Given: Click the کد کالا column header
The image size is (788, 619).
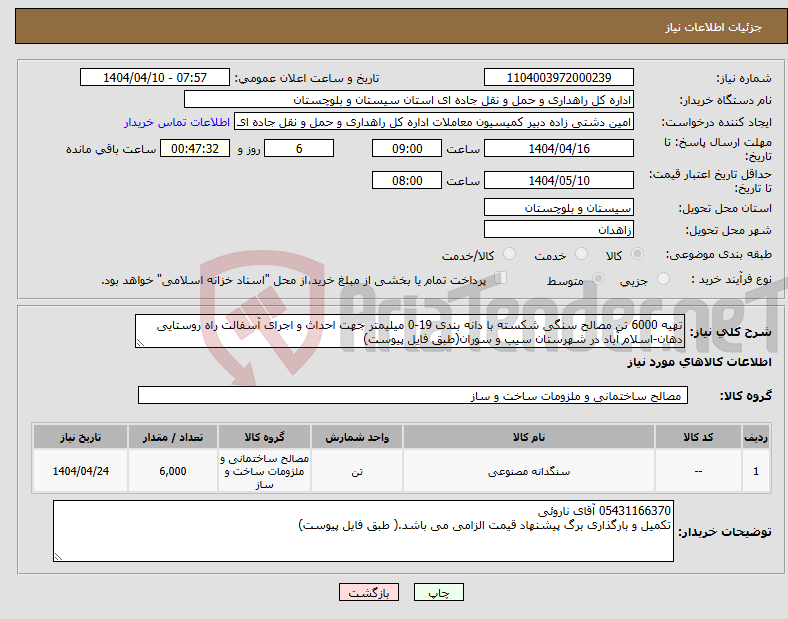Looking at the screenshot, I should [x=698, y=437].
